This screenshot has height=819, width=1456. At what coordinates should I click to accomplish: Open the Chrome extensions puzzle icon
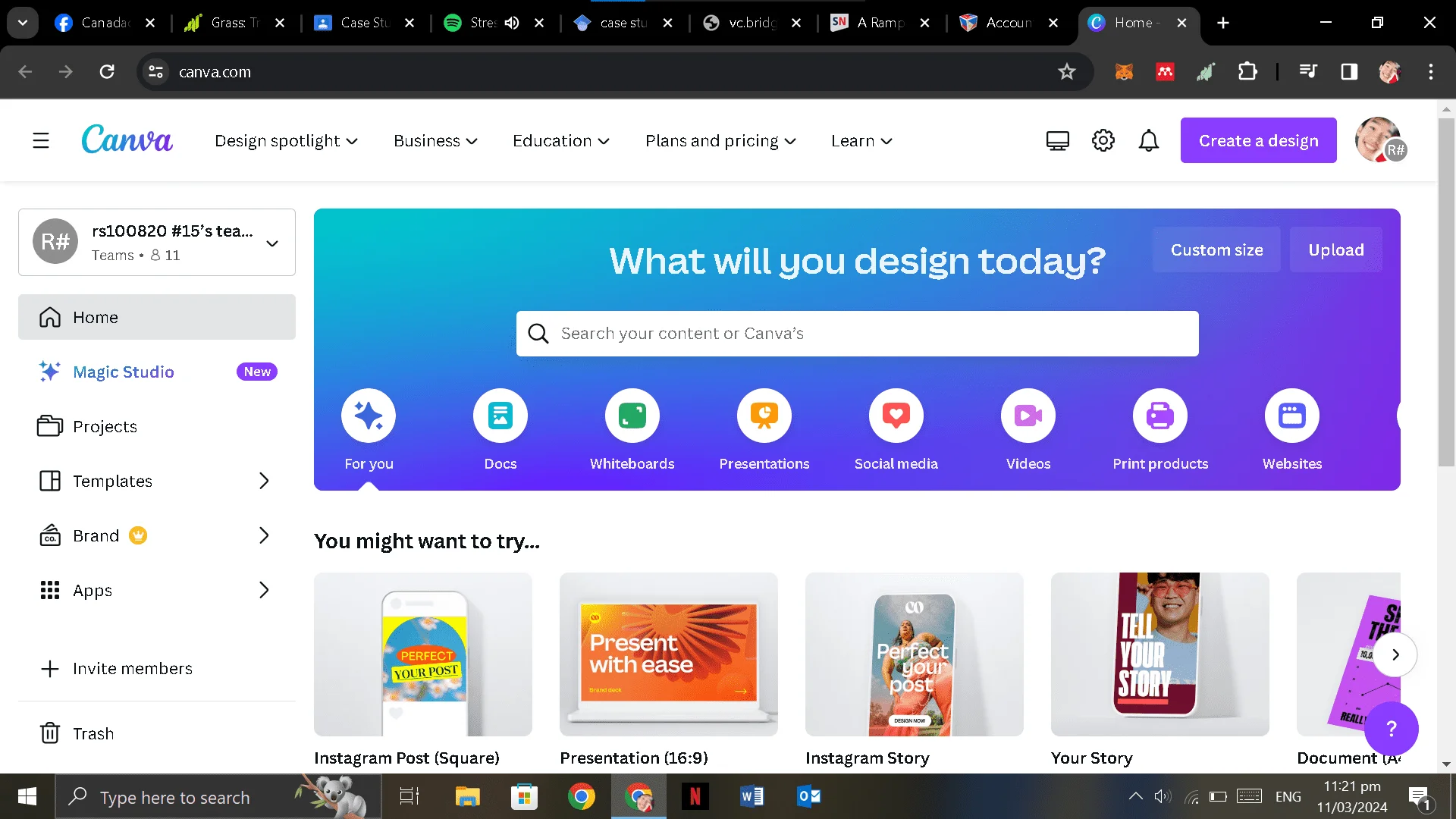coord(1247,72)
